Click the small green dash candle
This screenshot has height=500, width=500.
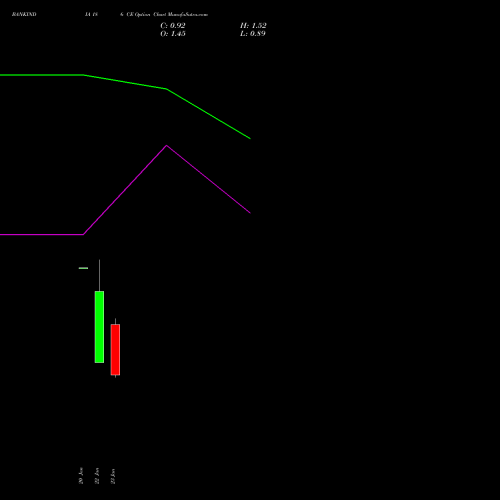click(x=83, y=268)
